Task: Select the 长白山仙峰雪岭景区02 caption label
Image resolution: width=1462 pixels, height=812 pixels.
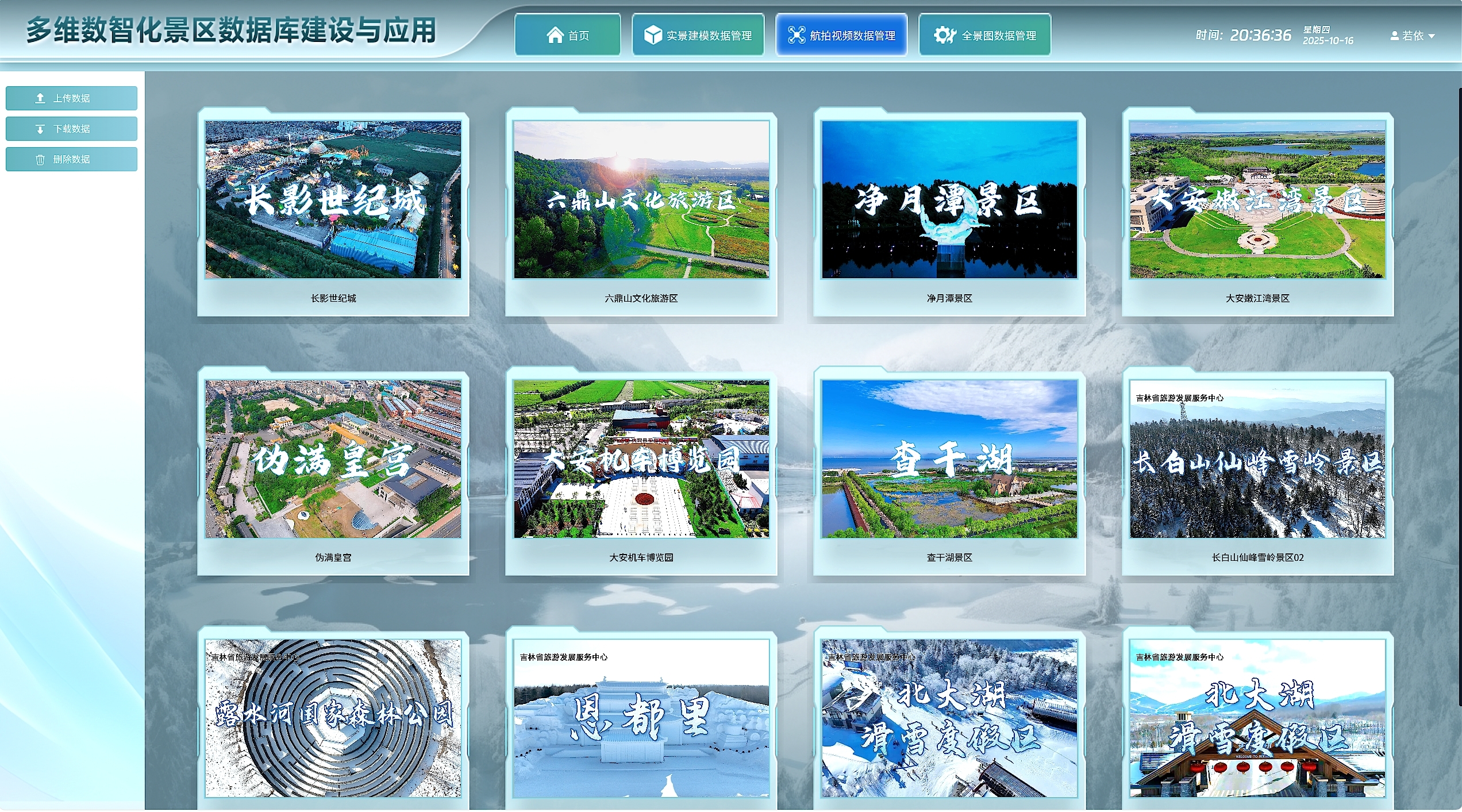Action: point(1257,557)
